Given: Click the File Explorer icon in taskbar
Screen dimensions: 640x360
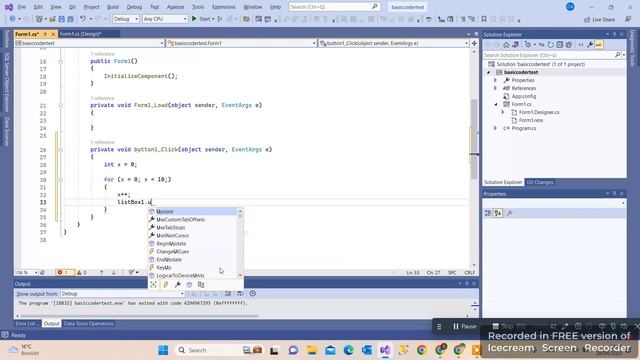Looking at the screenshot, I should pos(312,350).
